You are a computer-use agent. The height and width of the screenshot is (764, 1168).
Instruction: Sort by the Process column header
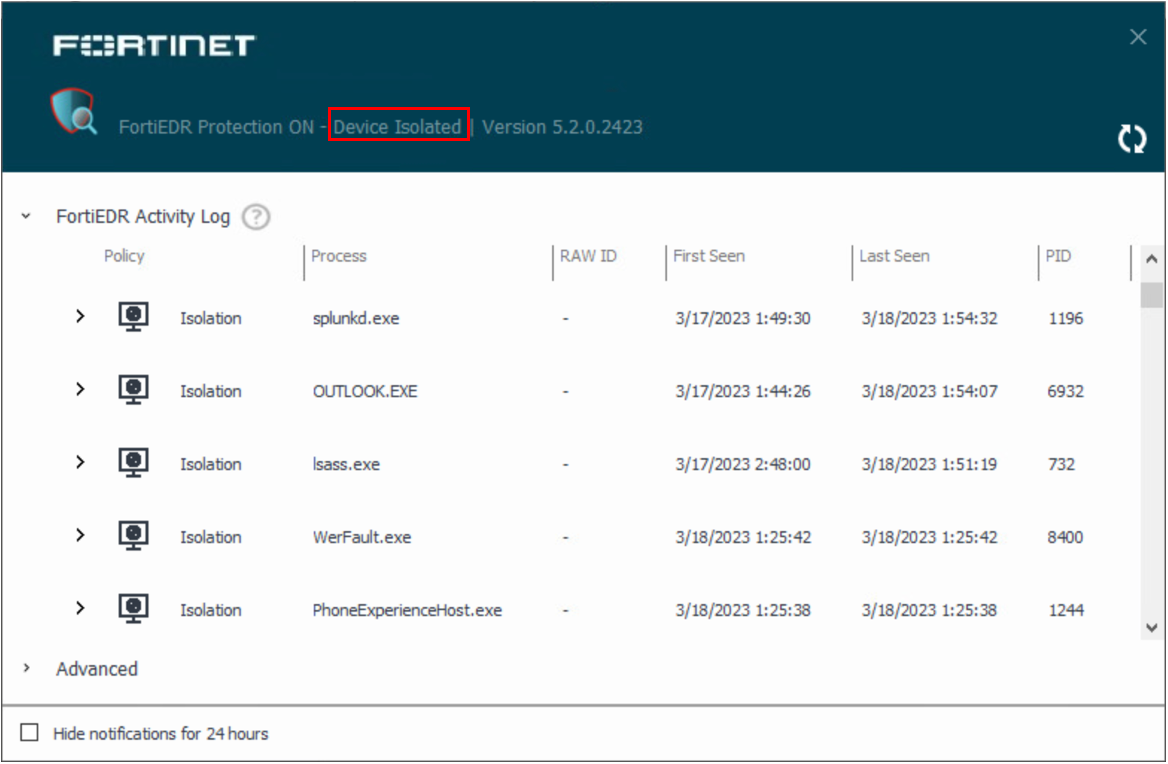tap(339, 256)
